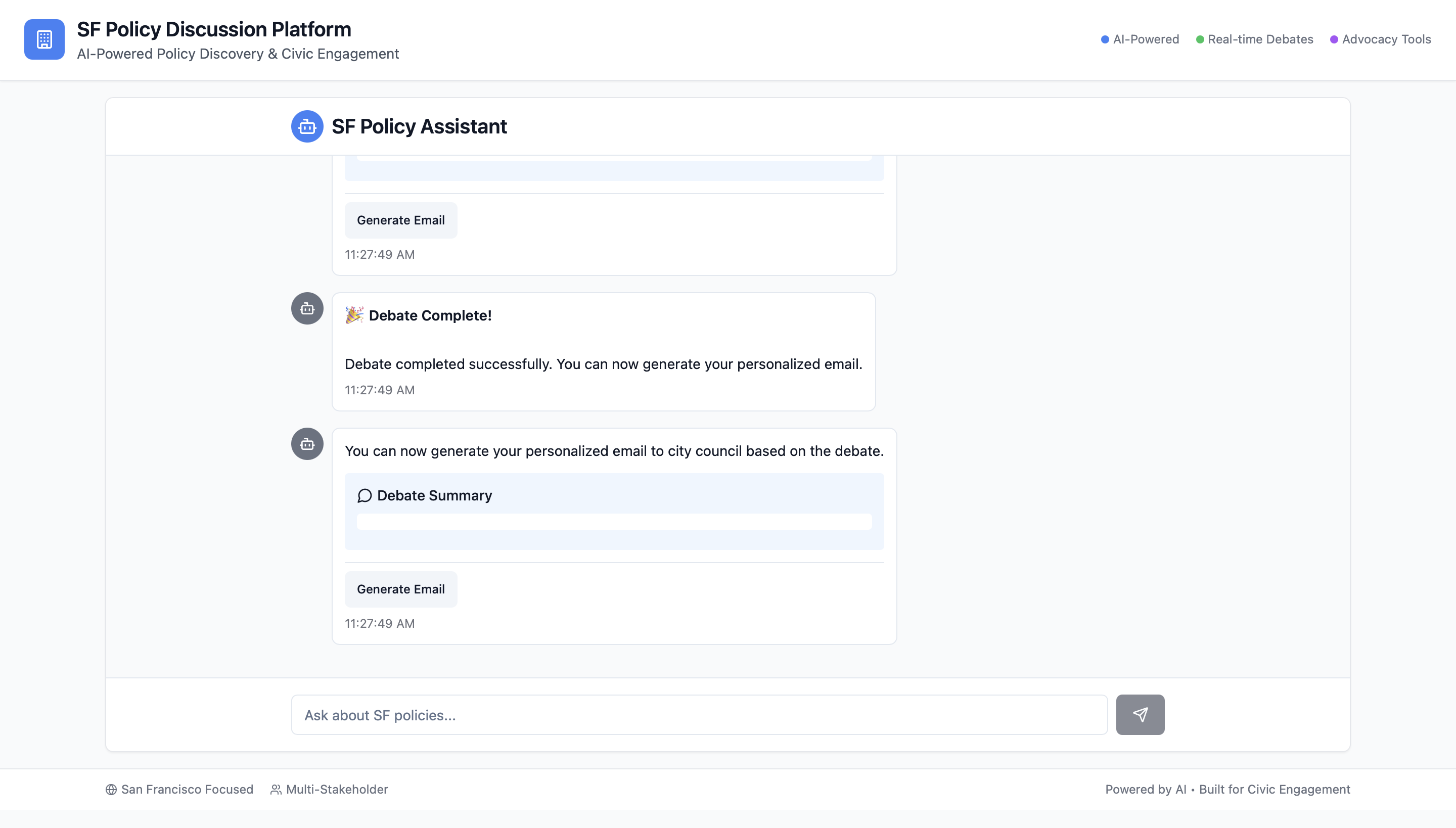Click the upper Generate Email button
1456x828 pixels.
pos(400,220)
